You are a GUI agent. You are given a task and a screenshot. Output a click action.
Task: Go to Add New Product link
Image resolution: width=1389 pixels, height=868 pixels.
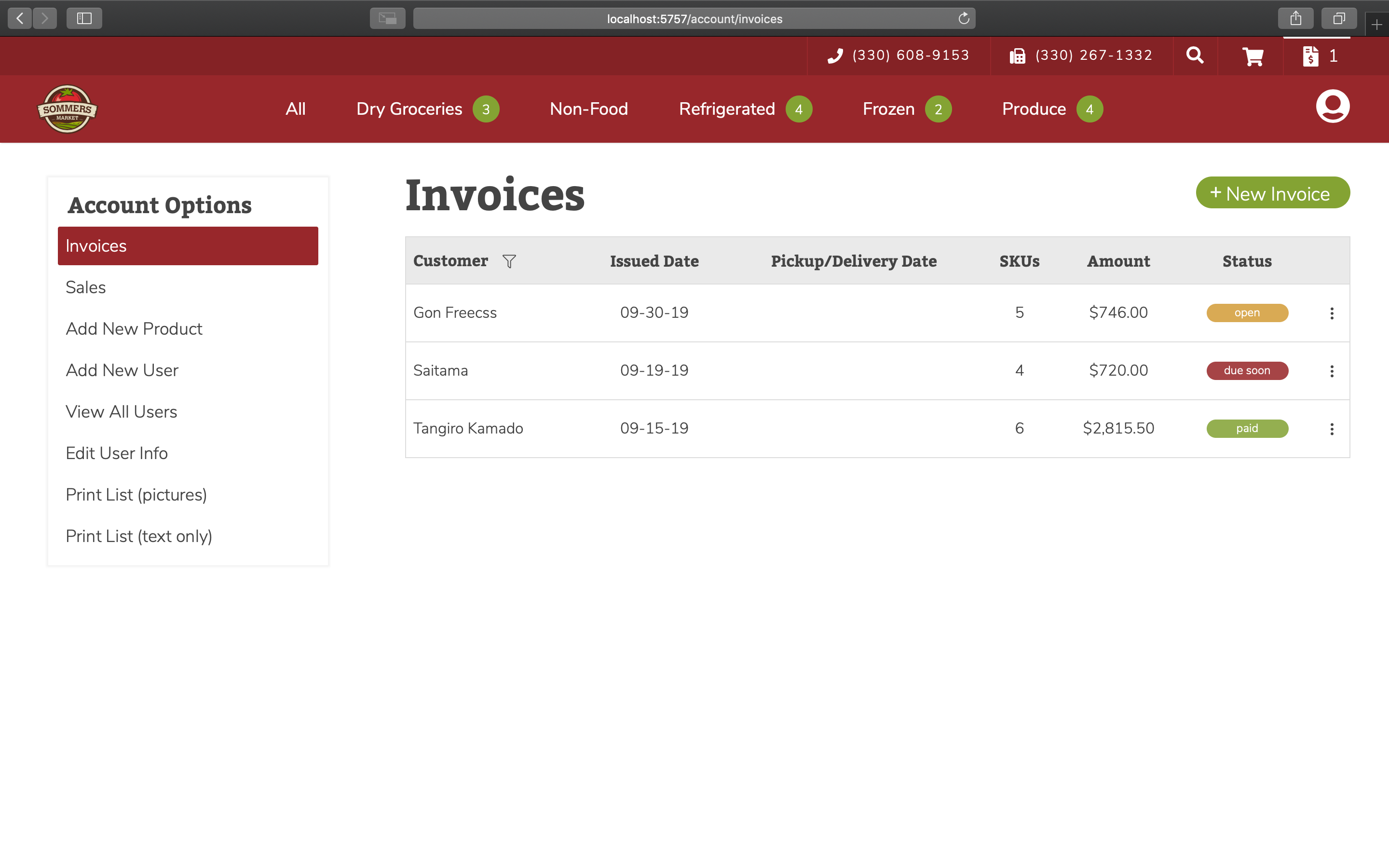(x=134, y=329)
